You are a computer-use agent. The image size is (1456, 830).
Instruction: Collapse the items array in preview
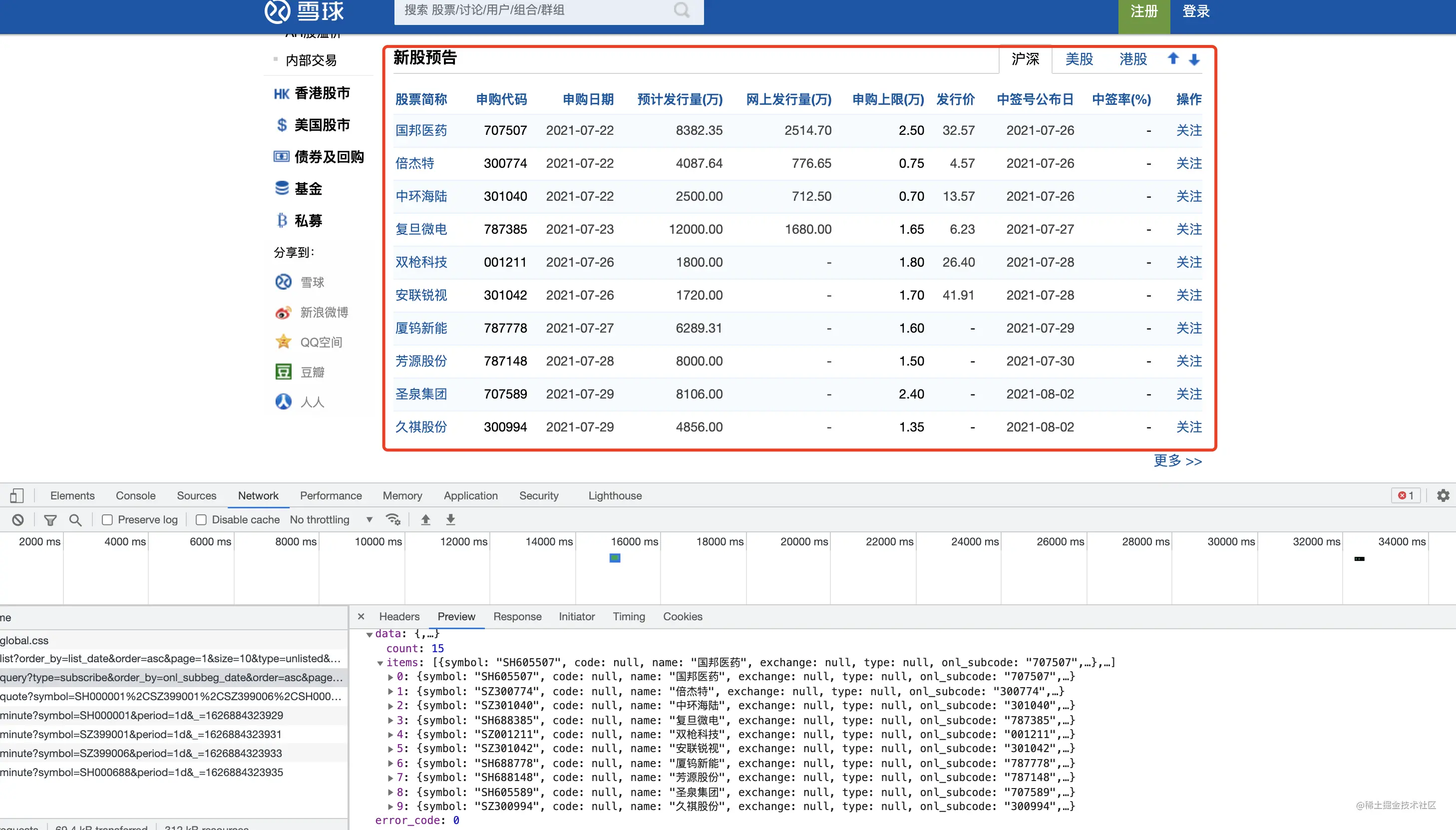click(380, 663)
